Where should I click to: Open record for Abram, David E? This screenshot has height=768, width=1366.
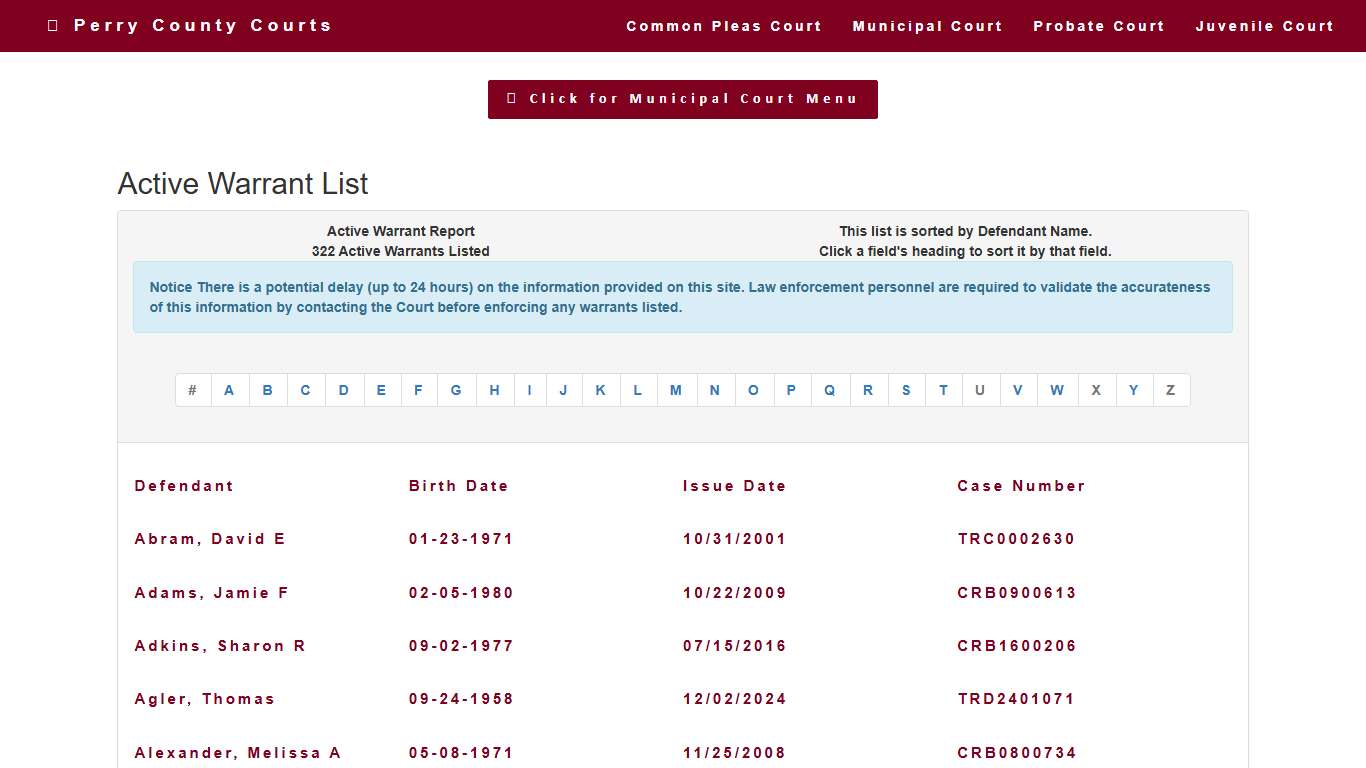point(210,539)
